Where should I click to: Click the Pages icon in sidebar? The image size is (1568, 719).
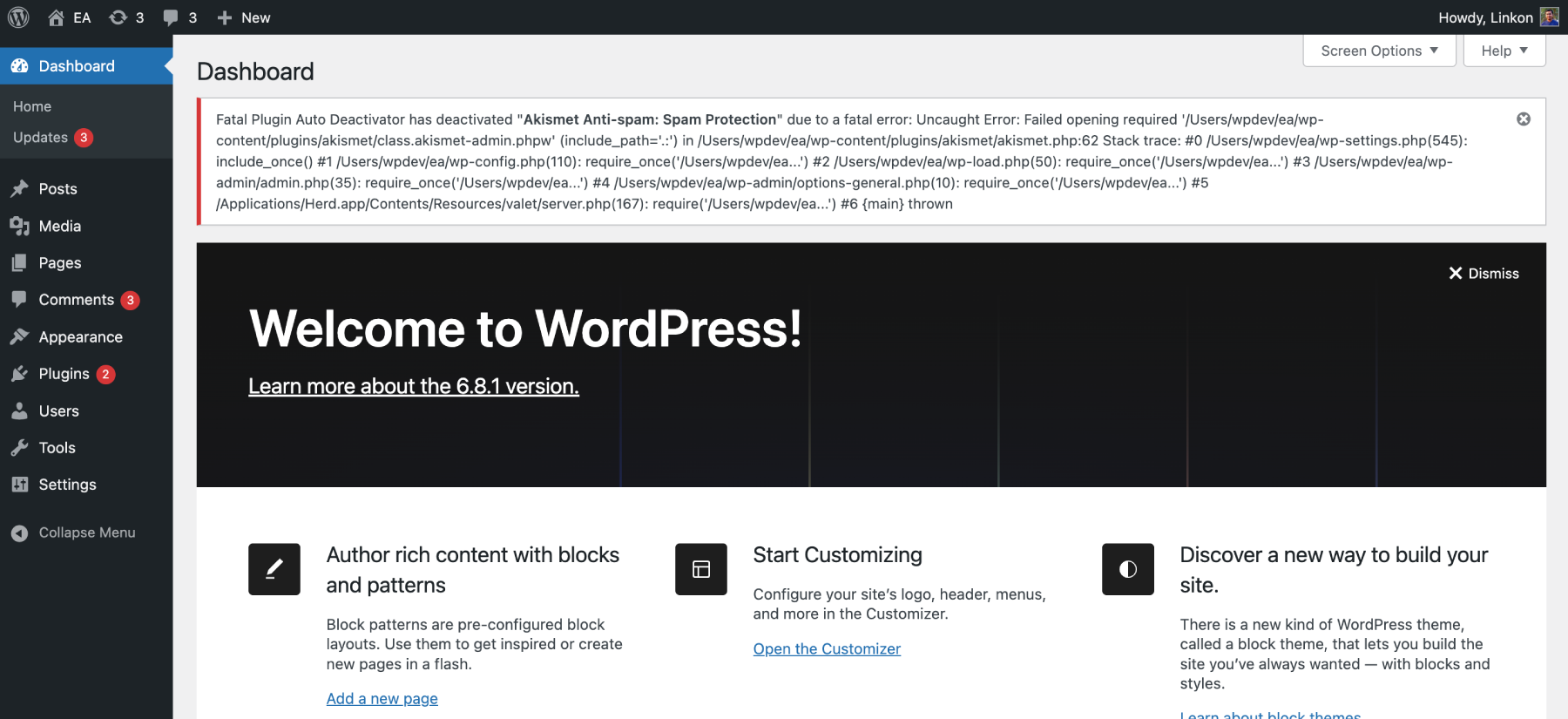click(19, 262)
